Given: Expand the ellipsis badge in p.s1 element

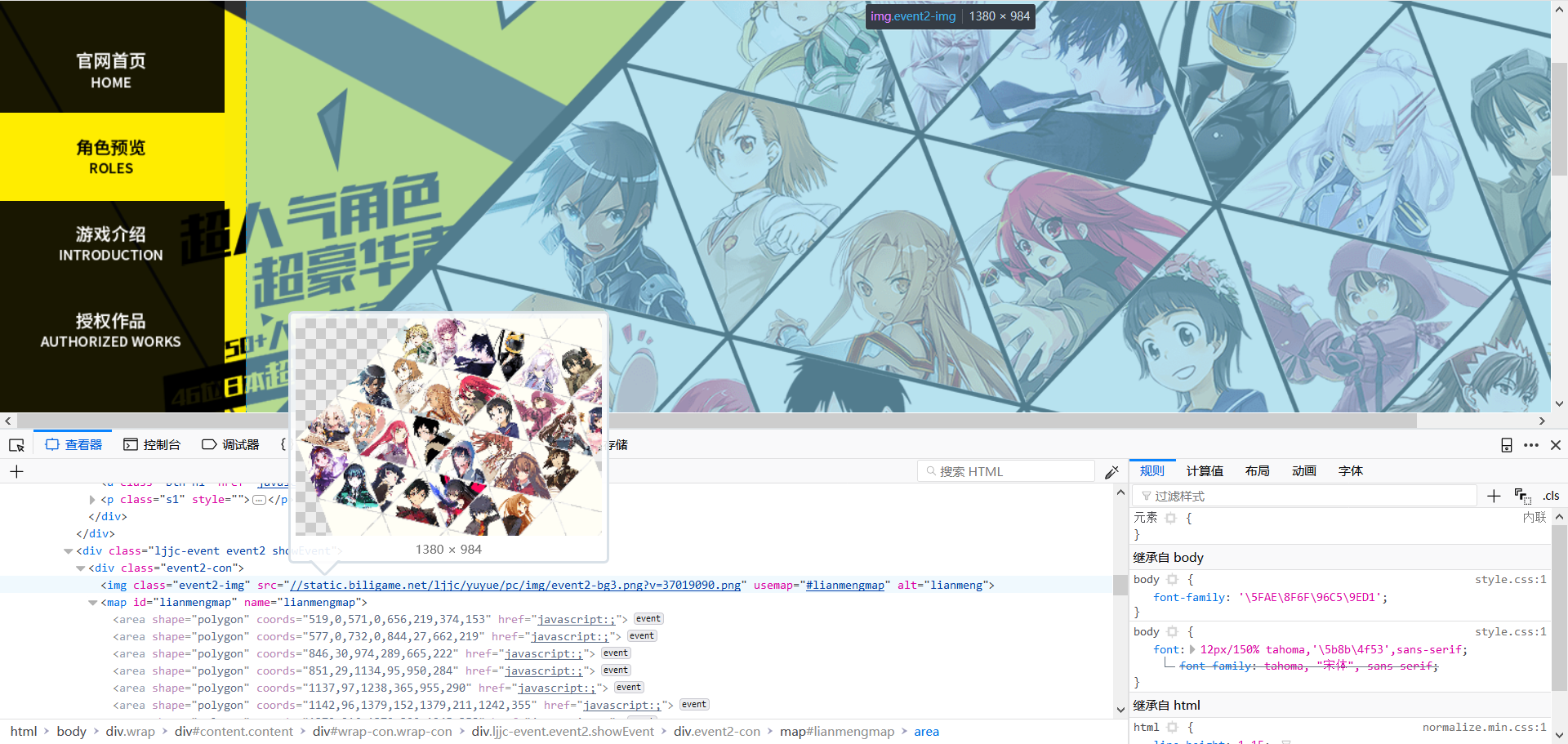Looking at the screenshot, I should [260, 500].
